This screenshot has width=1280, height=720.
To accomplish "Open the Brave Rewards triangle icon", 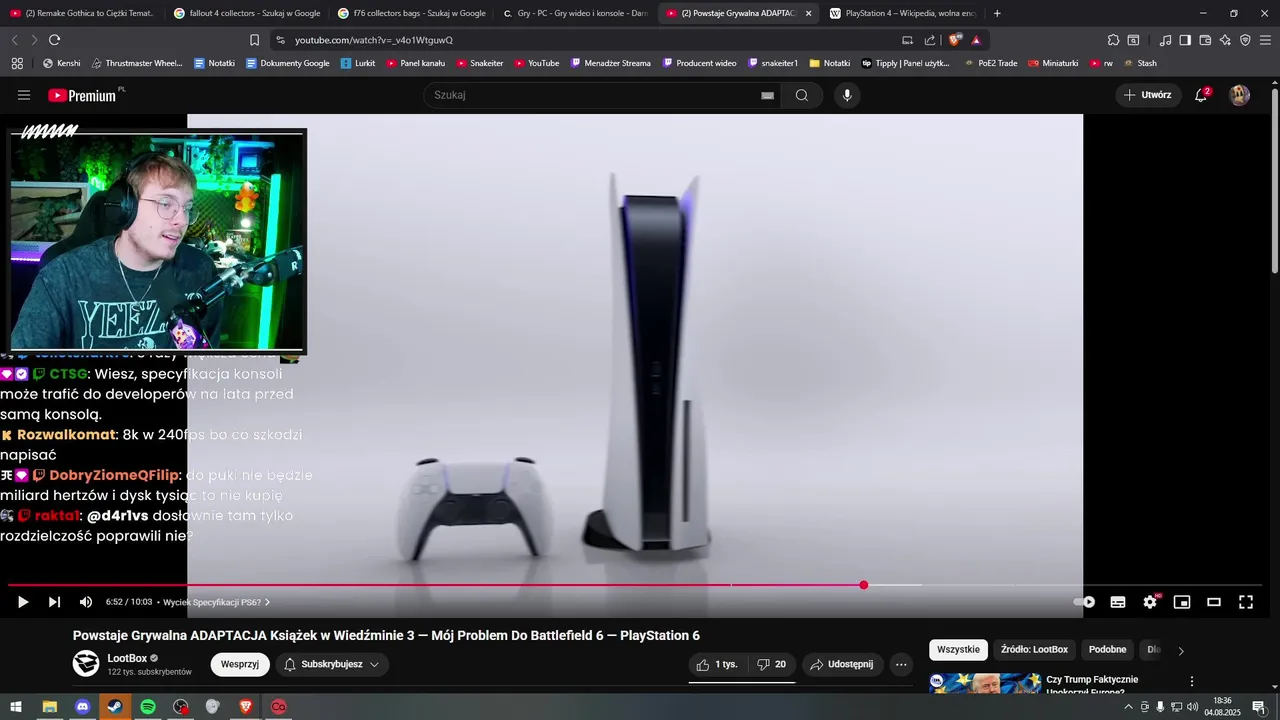I will point(976,40).
